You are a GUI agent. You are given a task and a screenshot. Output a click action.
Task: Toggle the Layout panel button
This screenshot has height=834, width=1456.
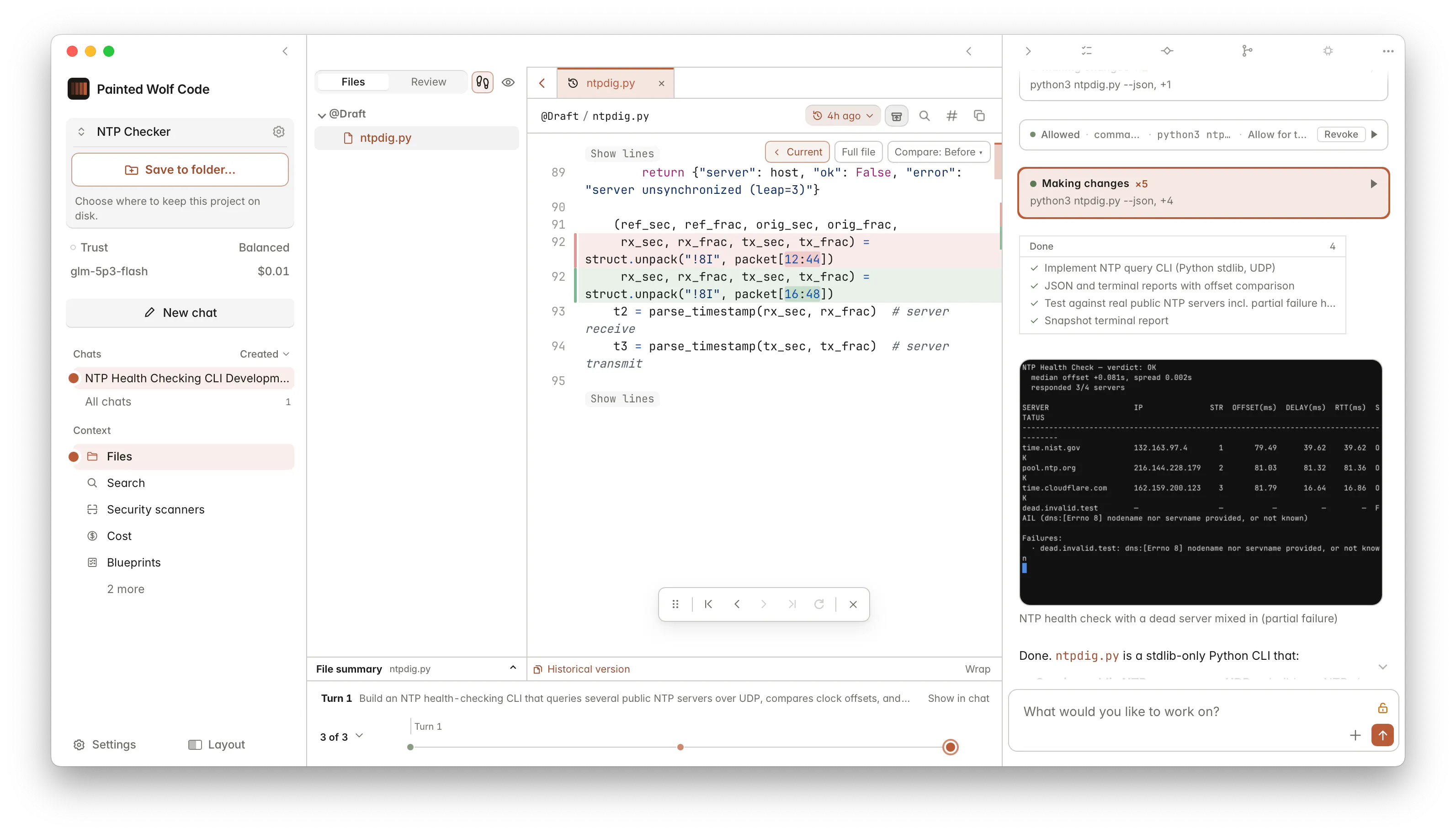click(x=216, y=744)
